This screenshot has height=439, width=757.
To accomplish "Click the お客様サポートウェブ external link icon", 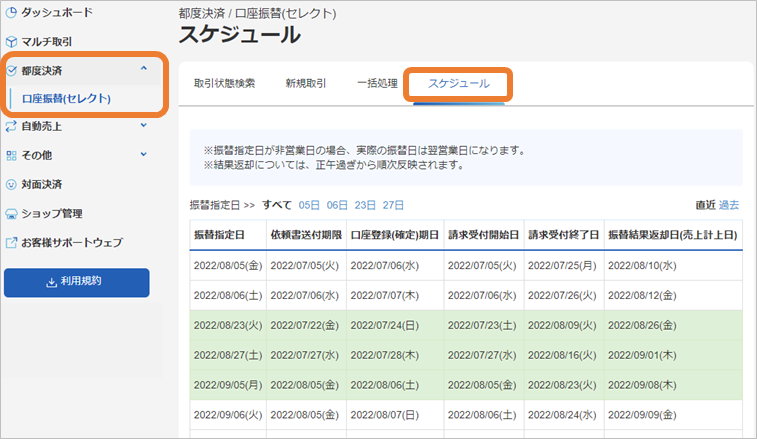I will tap(11, 242).
